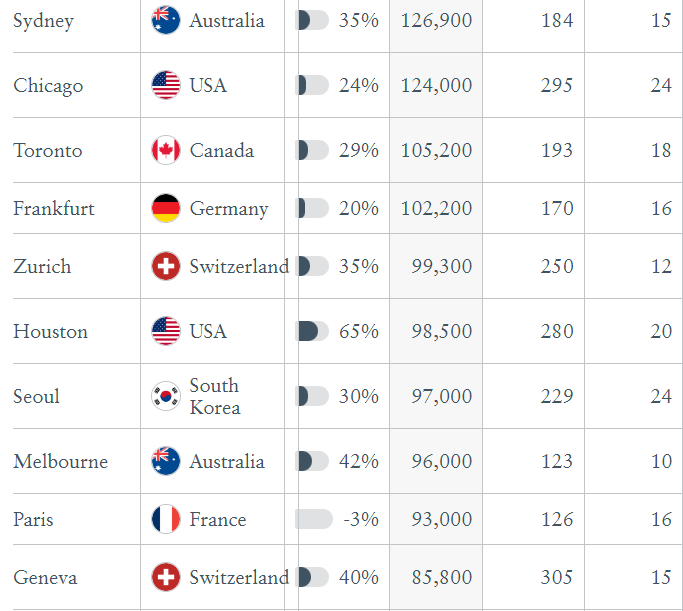Click the German flag icon for Frankfurt
The width and height of the screenshot is (683, 611).
[166, 208]
